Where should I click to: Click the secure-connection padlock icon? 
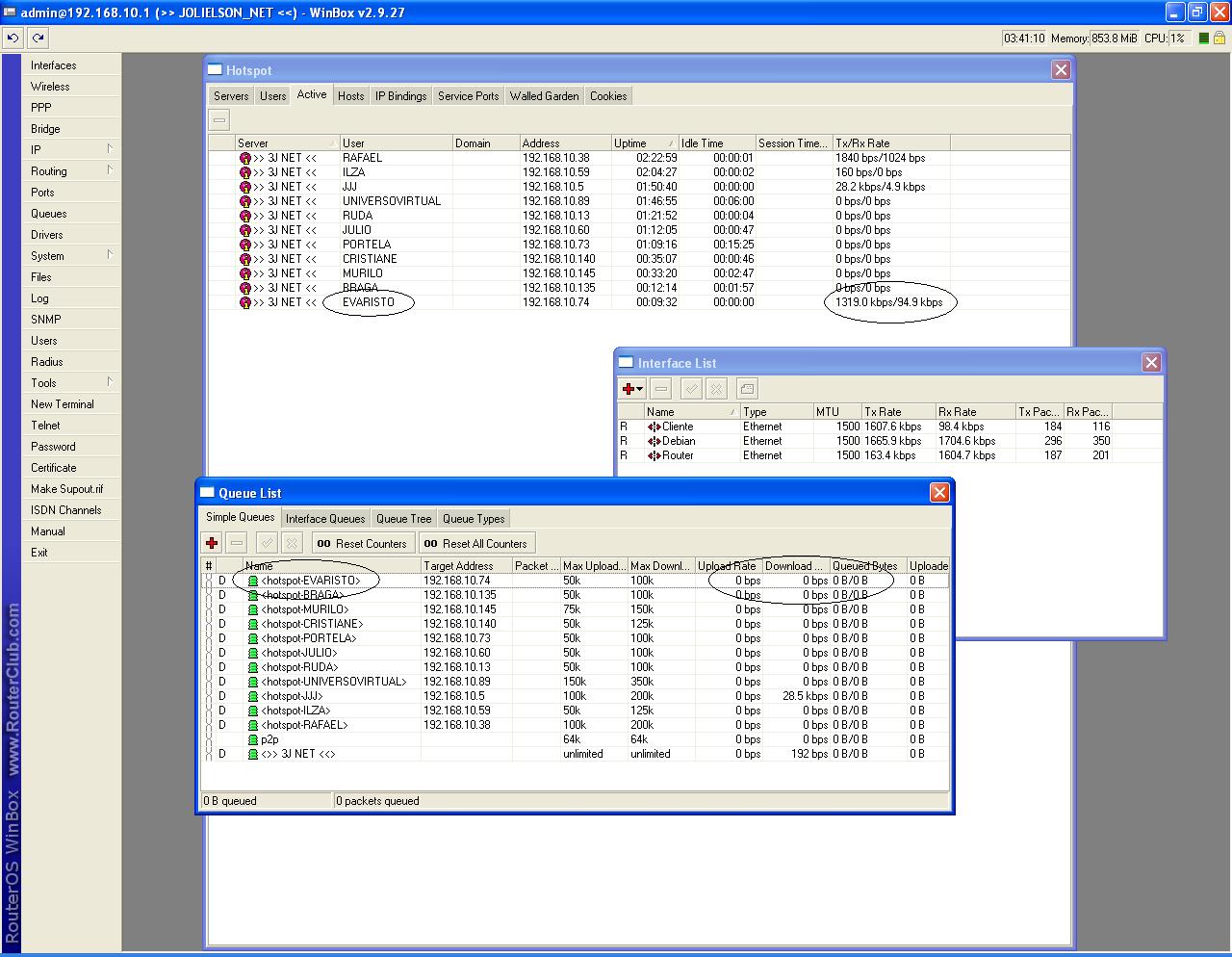point(1219,39)
